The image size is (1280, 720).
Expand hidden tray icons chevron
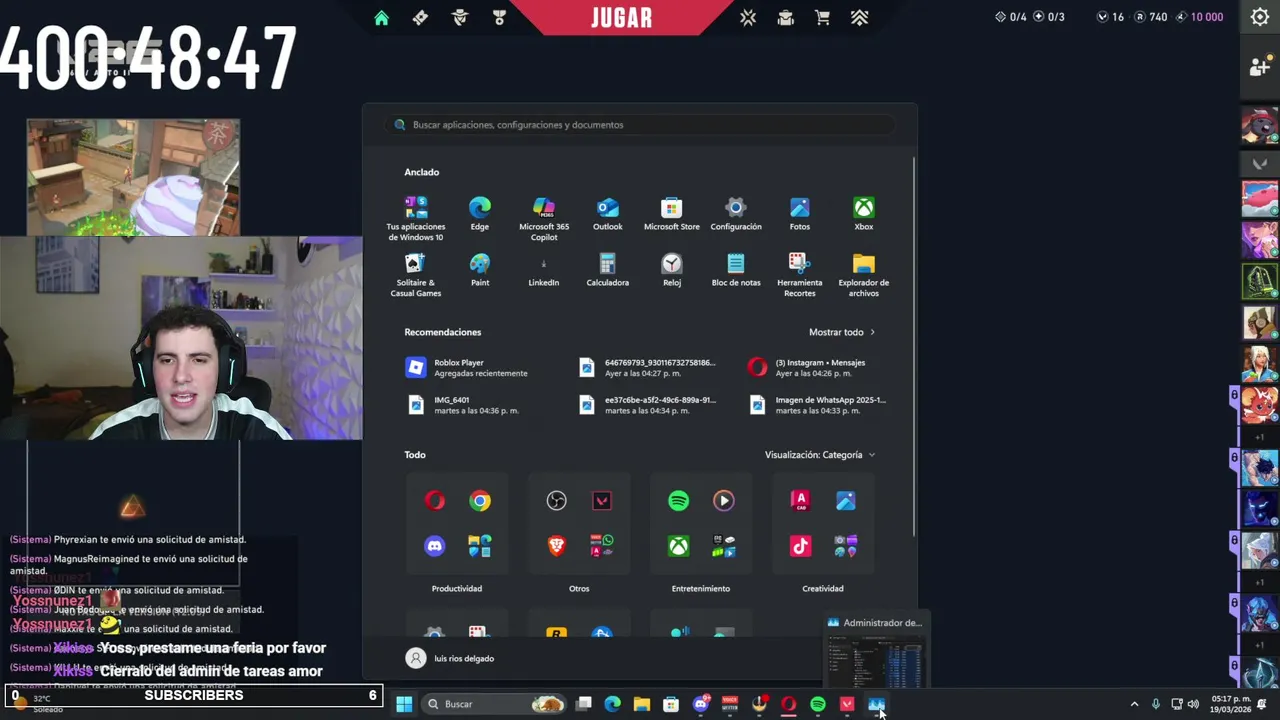point(1134,704)
